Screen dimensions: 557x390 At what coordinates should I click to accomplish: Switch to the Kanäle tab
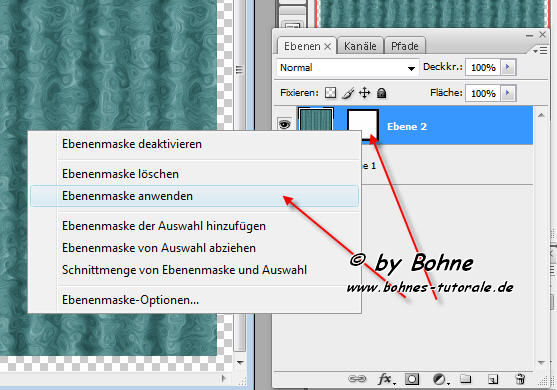tap(360, 46)
